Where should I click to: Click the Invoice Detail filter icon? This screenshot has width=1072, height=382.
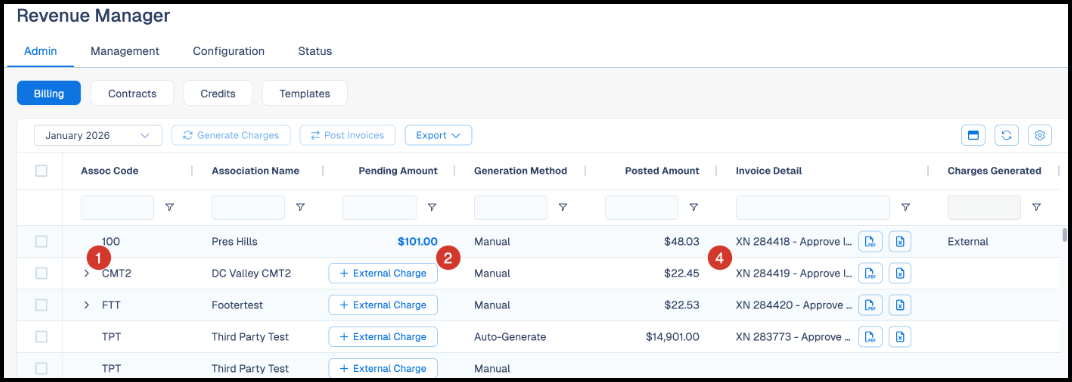pos(905,207)
